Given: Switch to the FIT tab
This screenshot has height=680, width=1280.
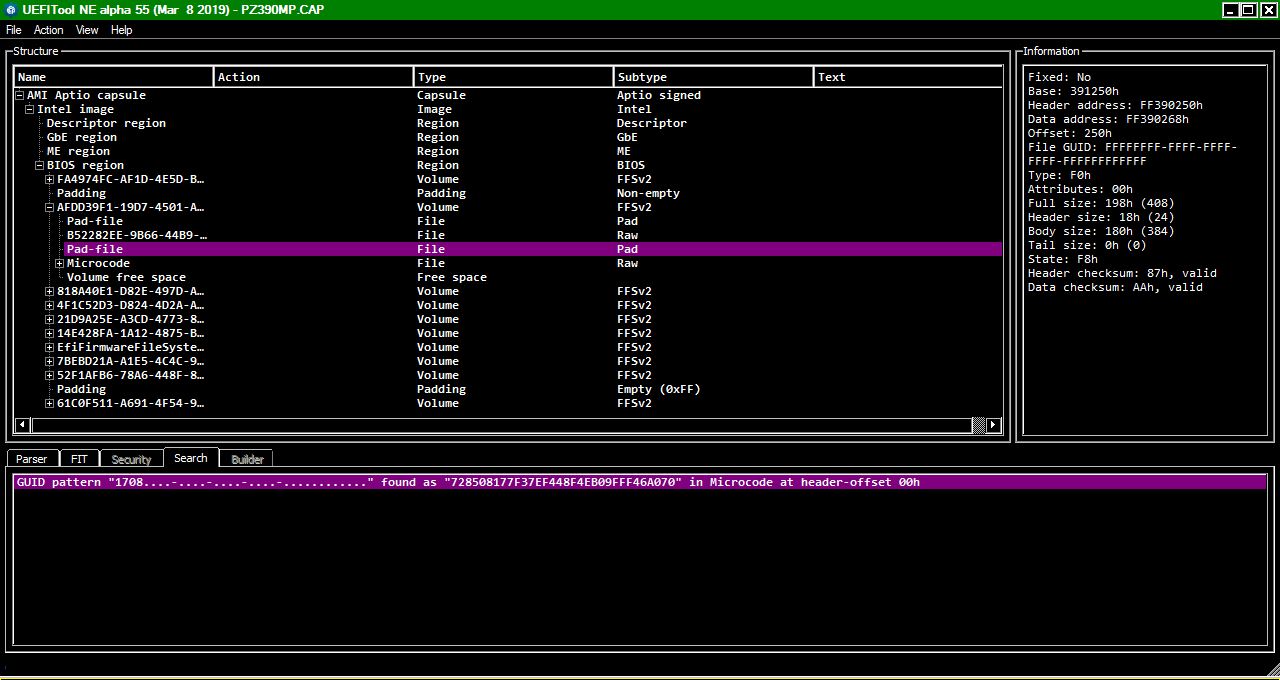Looking at the screenshot, I should coord(79,459).
